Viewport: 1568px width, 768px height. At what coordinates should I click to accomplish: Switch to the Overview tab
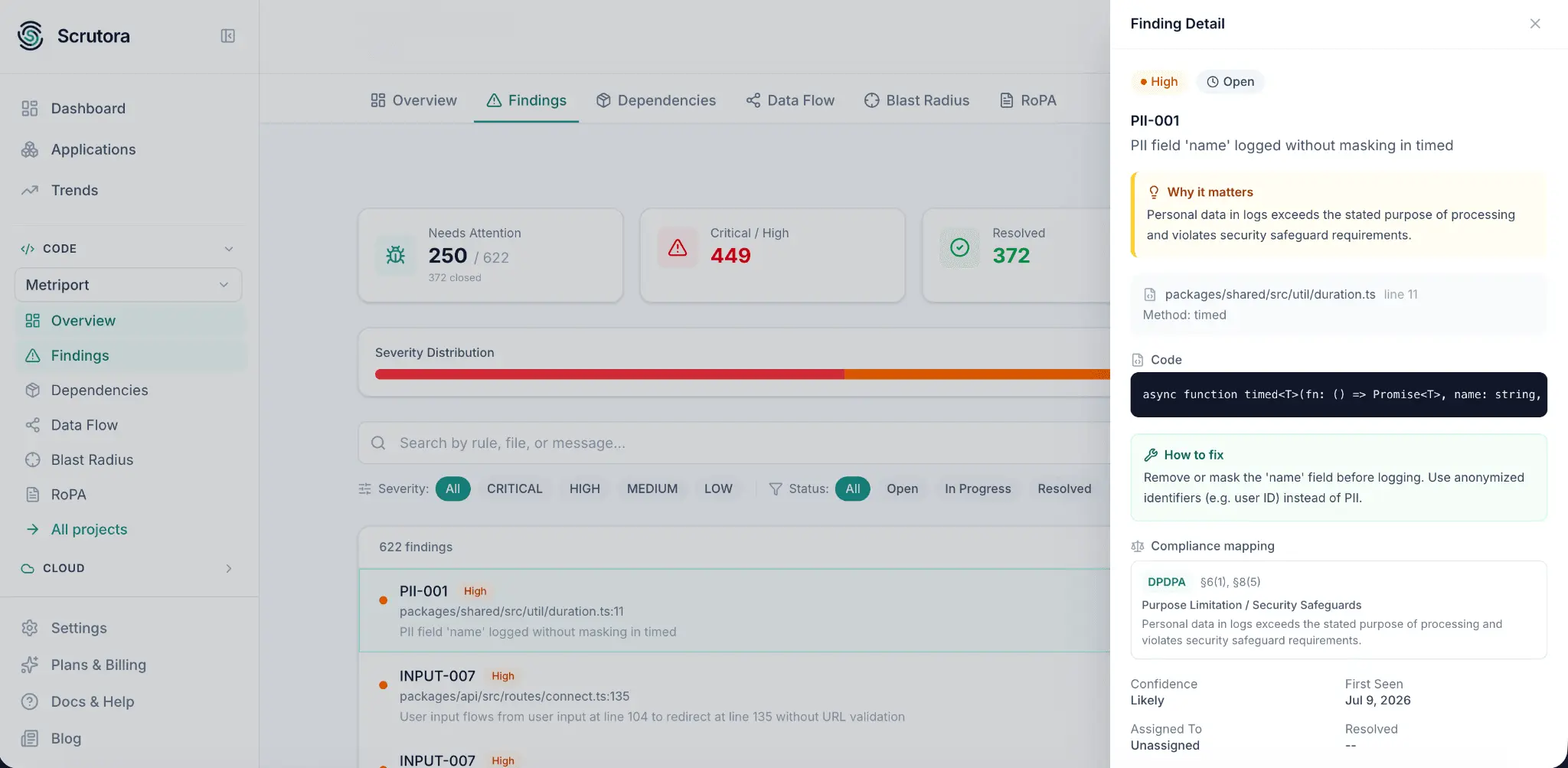pyautogui.click(x=413, y=100)
